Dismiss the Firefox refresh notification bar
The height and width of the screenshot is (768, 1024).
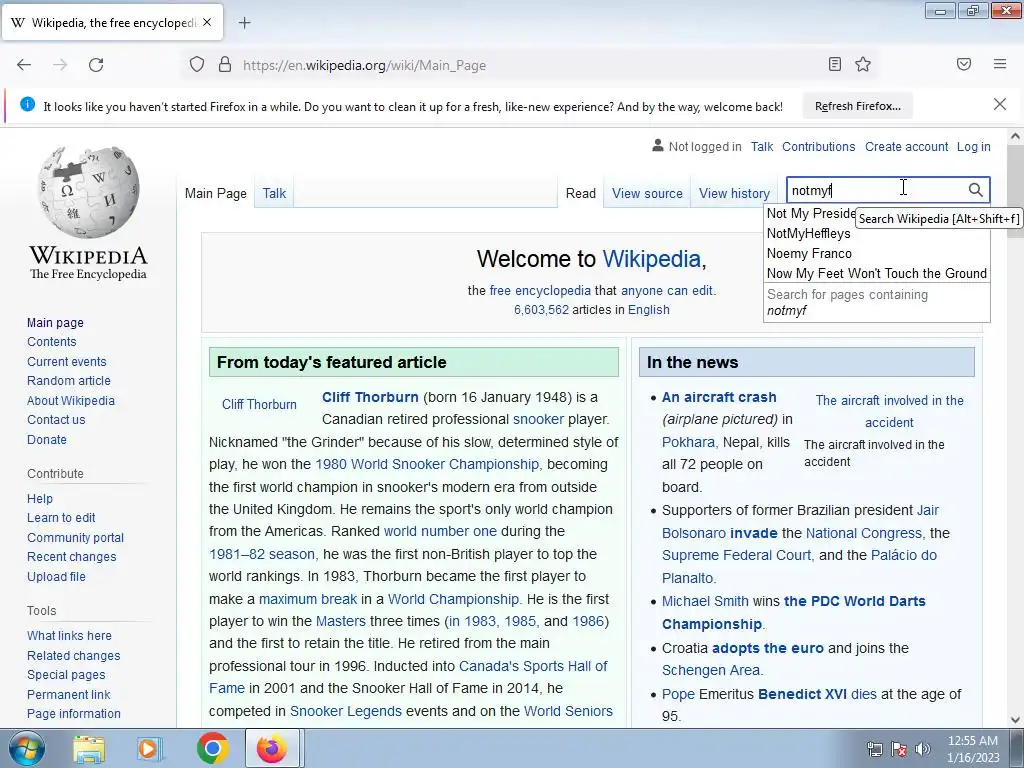point(1000,104)
